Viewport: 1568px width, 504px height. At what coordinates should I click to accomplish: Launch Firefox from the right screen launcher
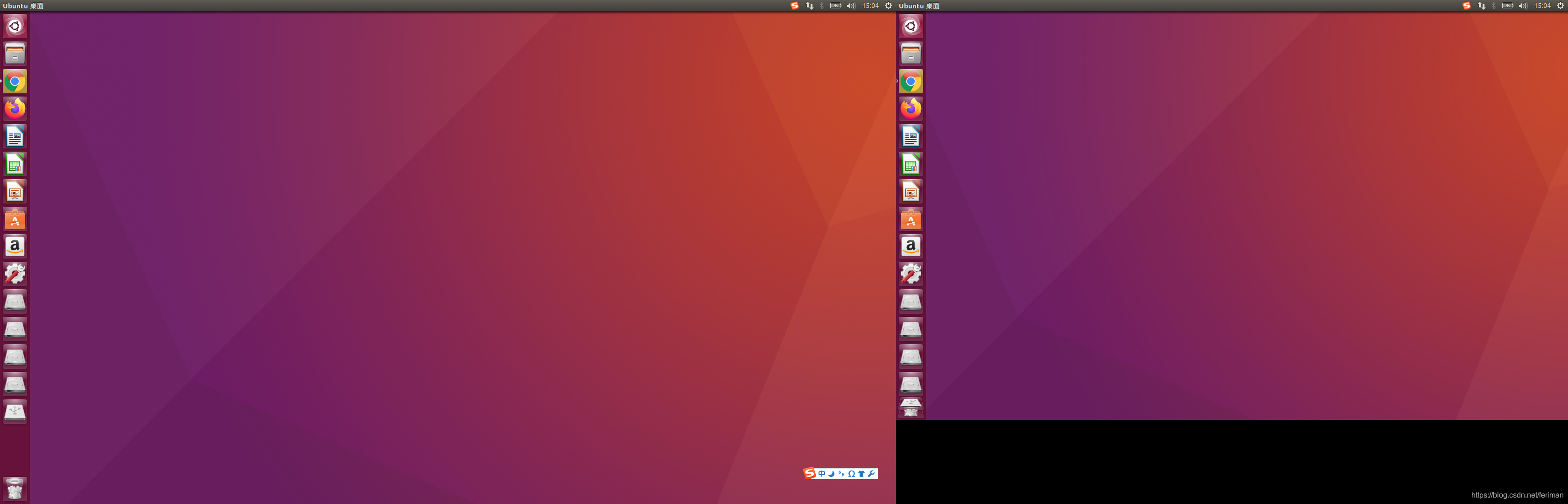click(x=910, y=109)
